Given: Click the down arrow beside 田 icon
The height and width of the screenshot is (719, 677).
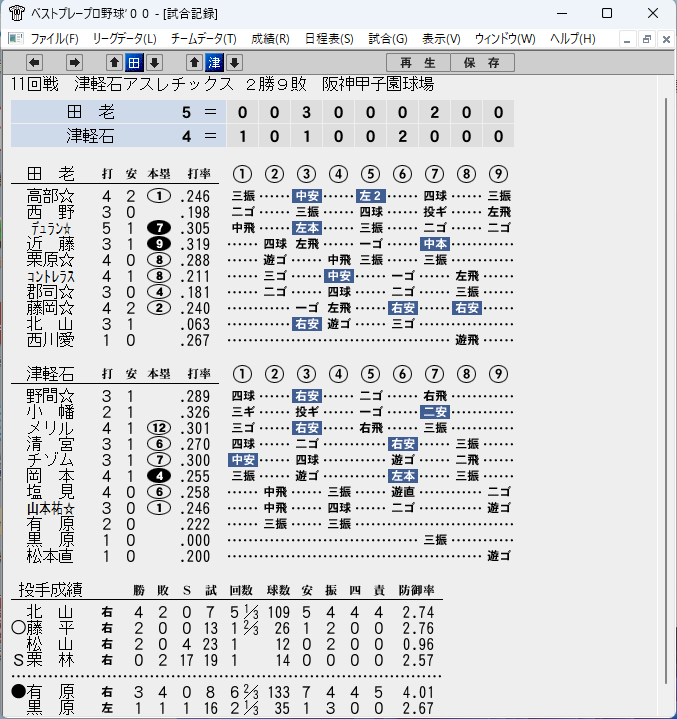Looking at the screenshot, I should tap(155, 62).
